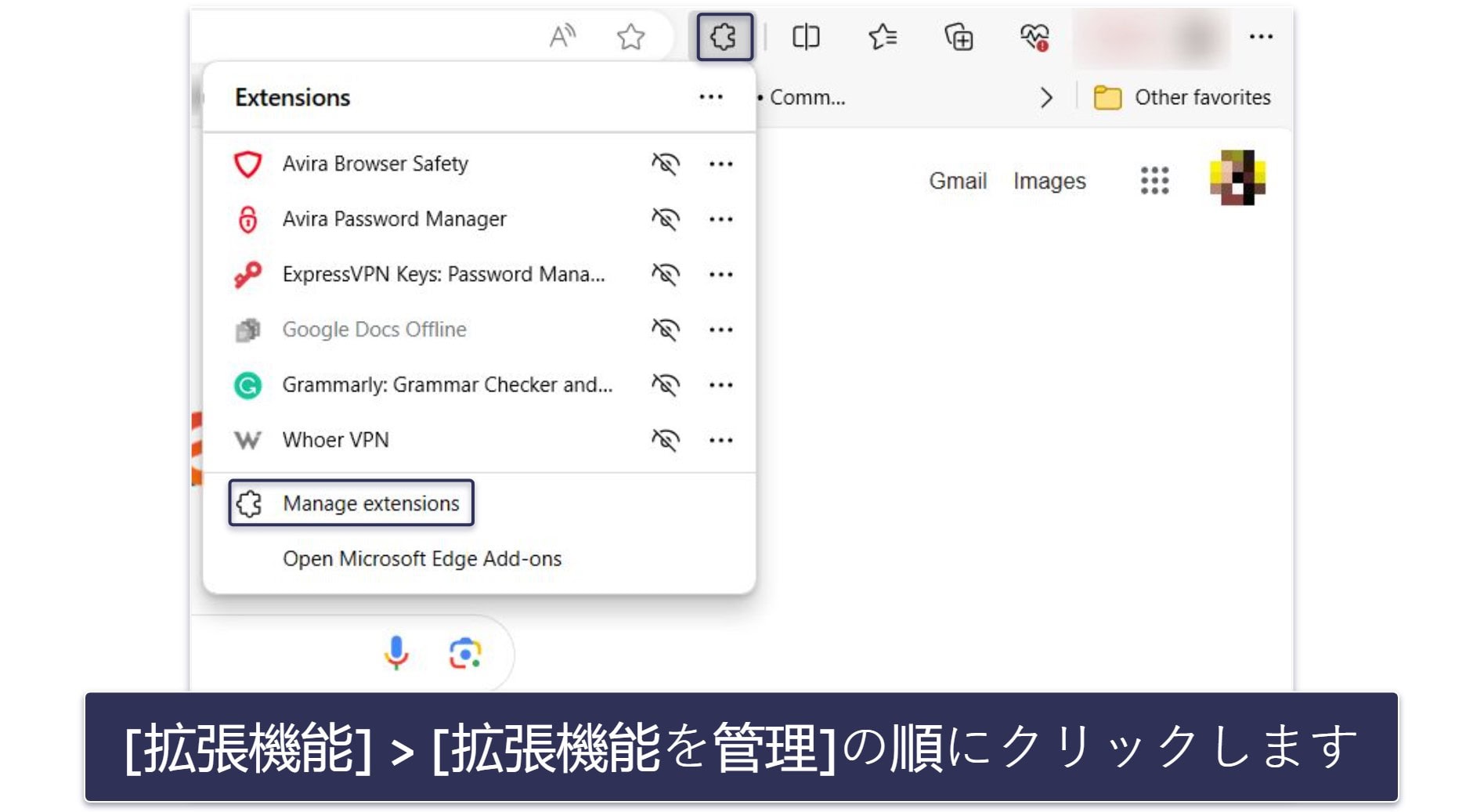Click Manage extensions
Image resolution: width=1484 pixels, height=812 pixels.
coord(351,503)
